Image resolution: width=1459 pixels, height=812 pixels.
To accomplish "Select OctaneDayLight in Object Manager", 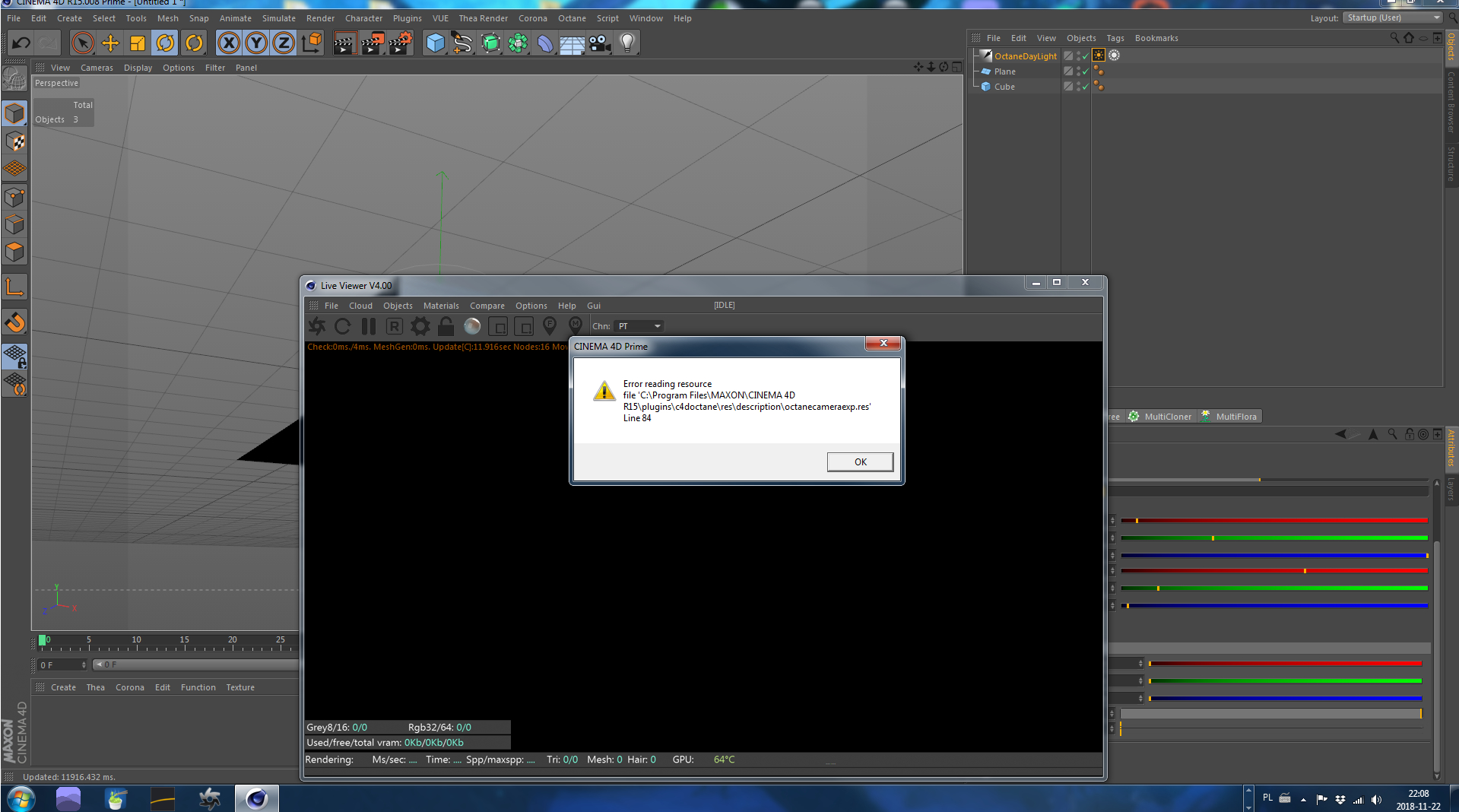I will click(1026, 56).
